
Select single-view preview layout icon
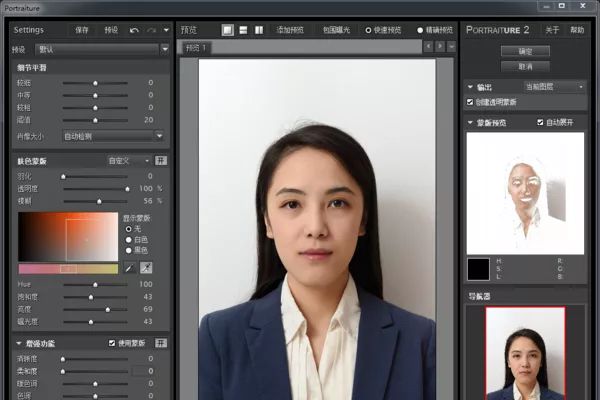tap(228, 30)
